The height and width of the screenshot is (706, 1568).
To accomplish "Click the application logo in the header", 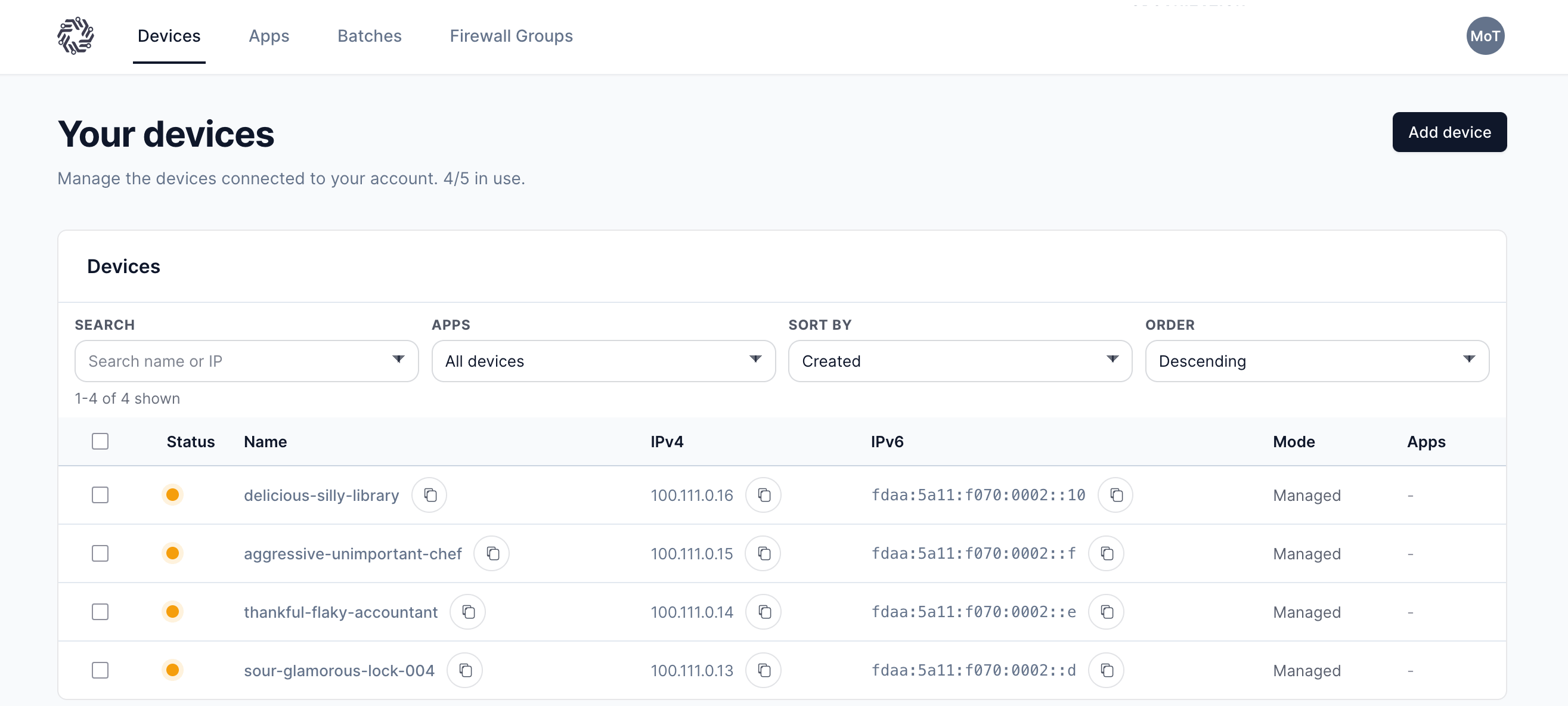I will 76,36.
